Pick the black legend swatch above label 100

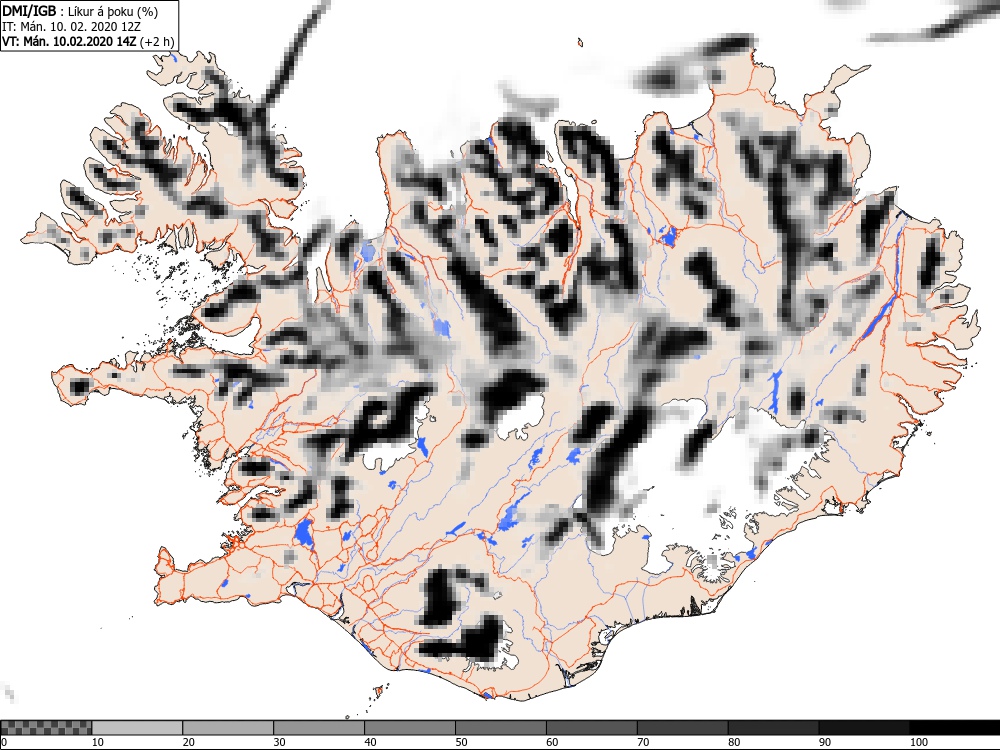955,728
